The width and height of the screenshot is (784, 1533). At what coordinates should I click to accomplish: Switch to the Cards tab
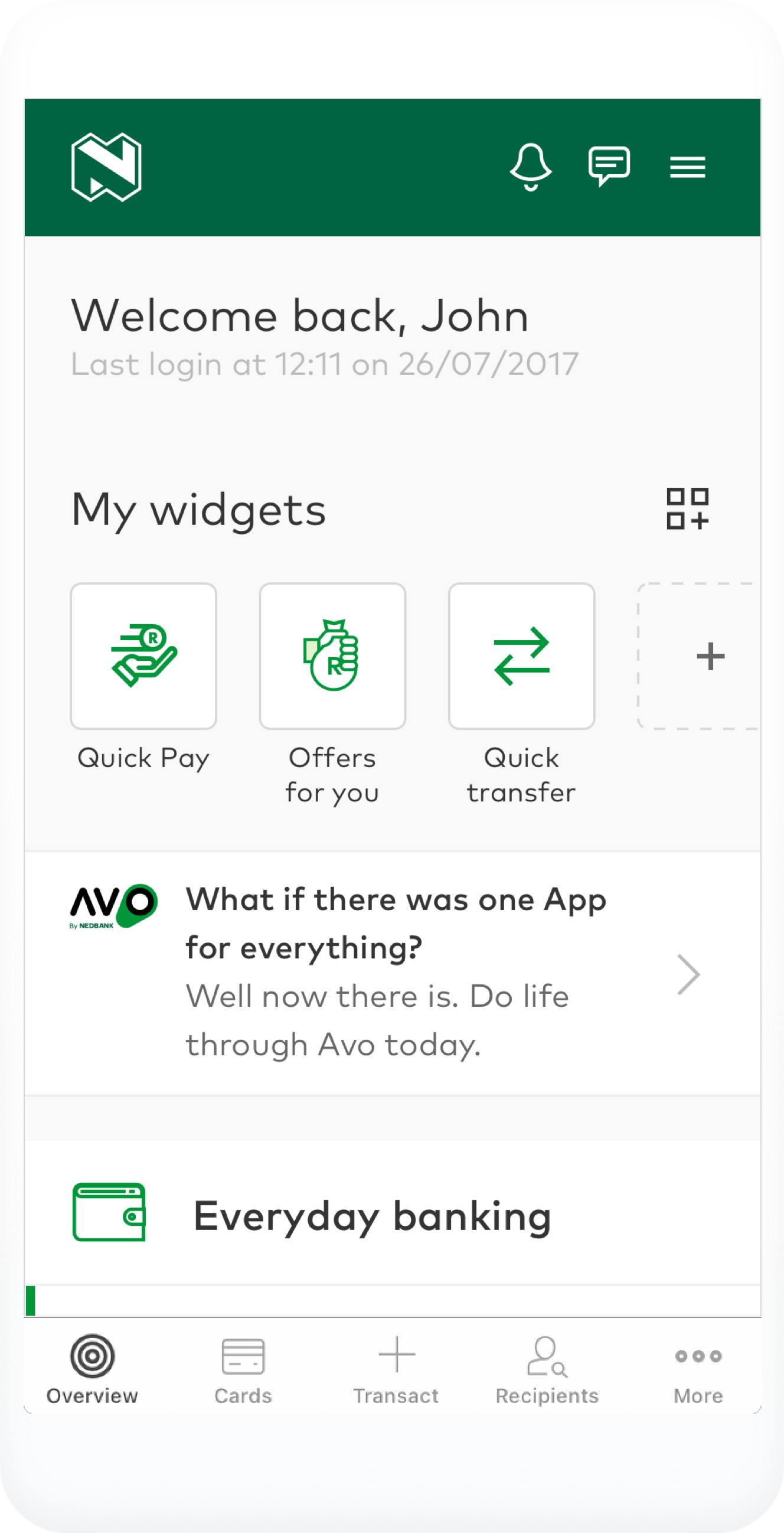pos(243,1369)
